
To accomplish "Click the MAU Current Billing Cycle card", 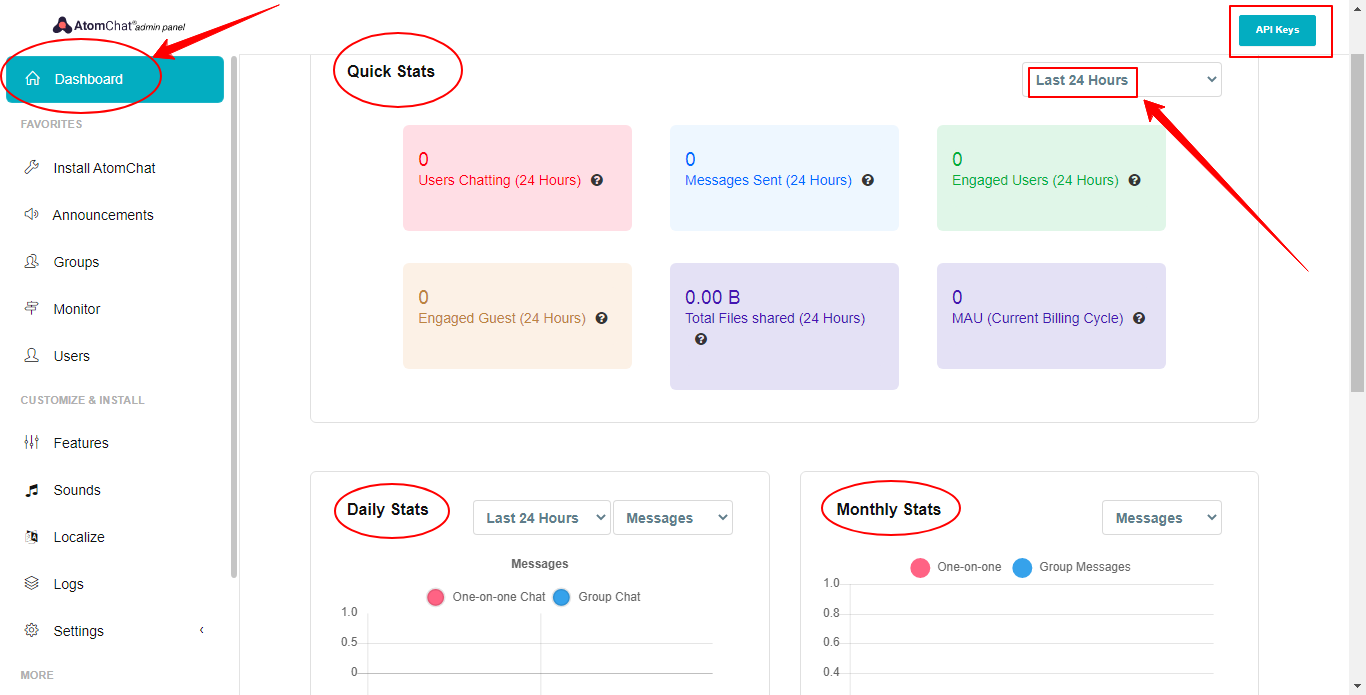I will pyautogui.click(x=1051, y=316).
